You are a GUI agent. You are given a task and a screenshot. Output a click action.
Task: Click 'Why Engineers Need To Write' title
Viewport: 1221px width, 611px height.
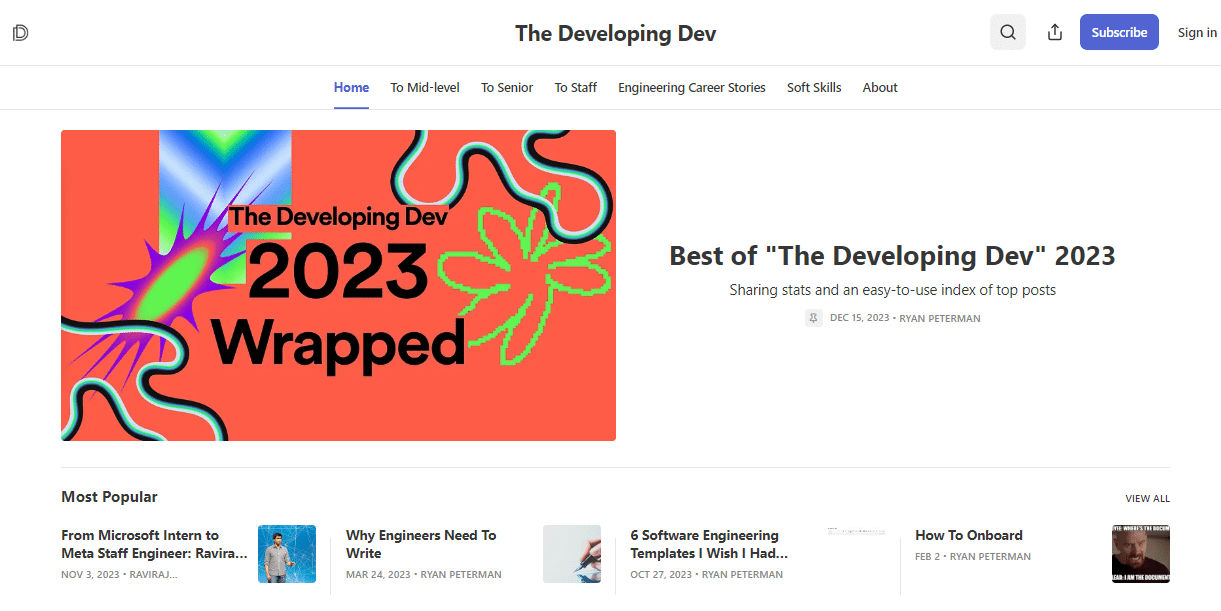coord(421,544)
